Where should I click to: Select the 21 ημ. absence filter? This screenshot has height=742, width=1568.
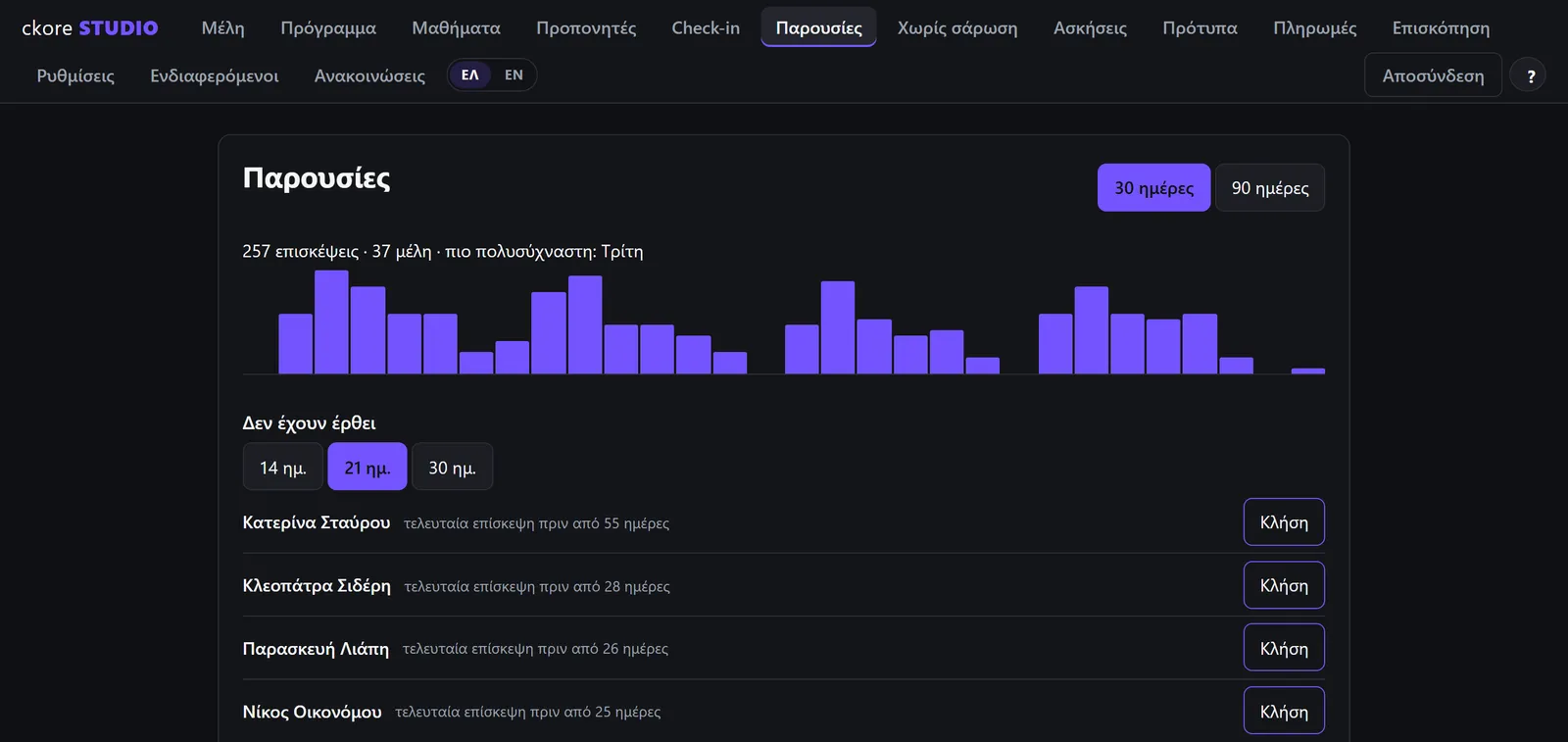(367, 467)
